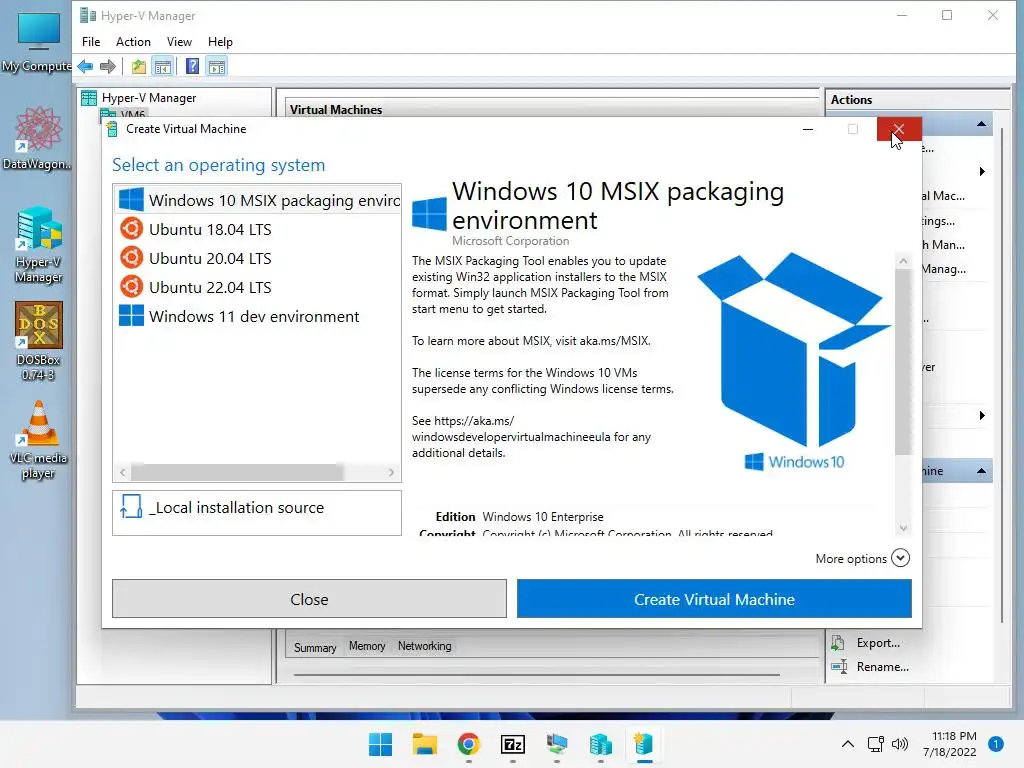Open My Computer desktop icon
The width and height of the screenshot is (1024, 768).
[x=37, y=42]
